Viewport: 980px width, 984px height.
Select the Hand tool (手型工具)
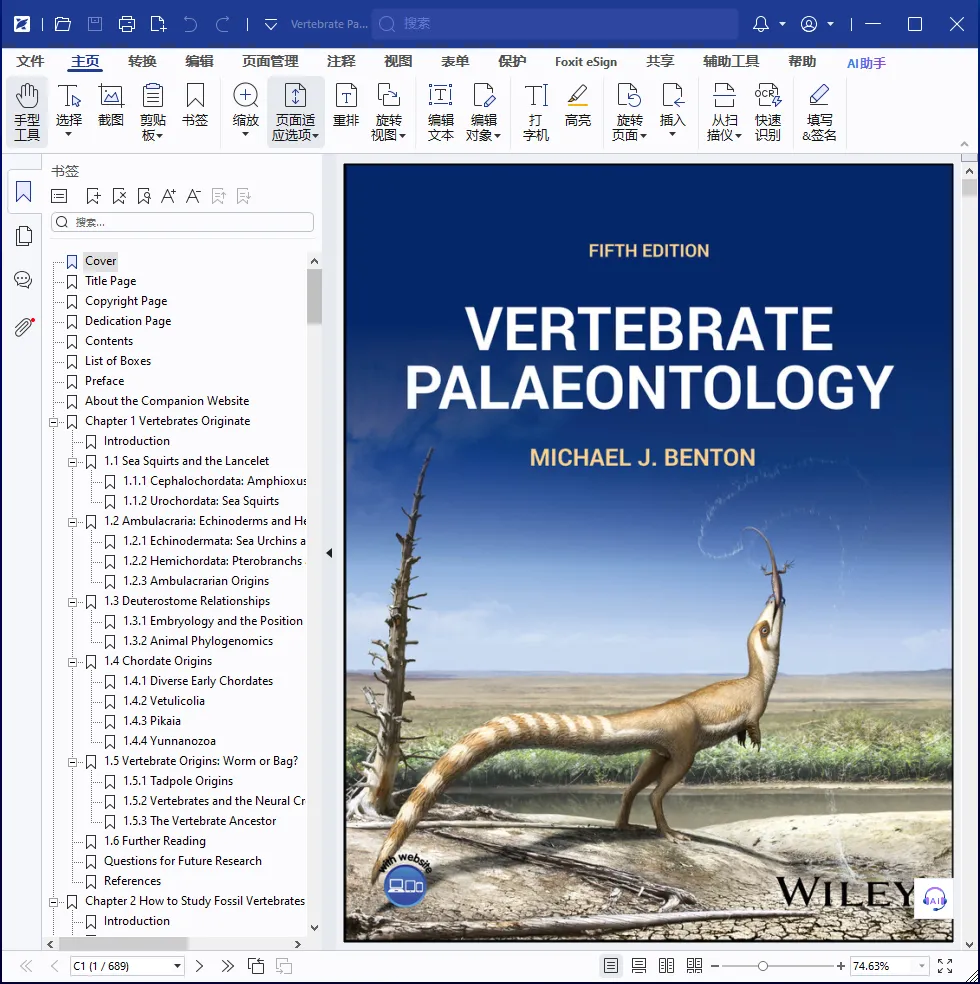tap(27, 112)
